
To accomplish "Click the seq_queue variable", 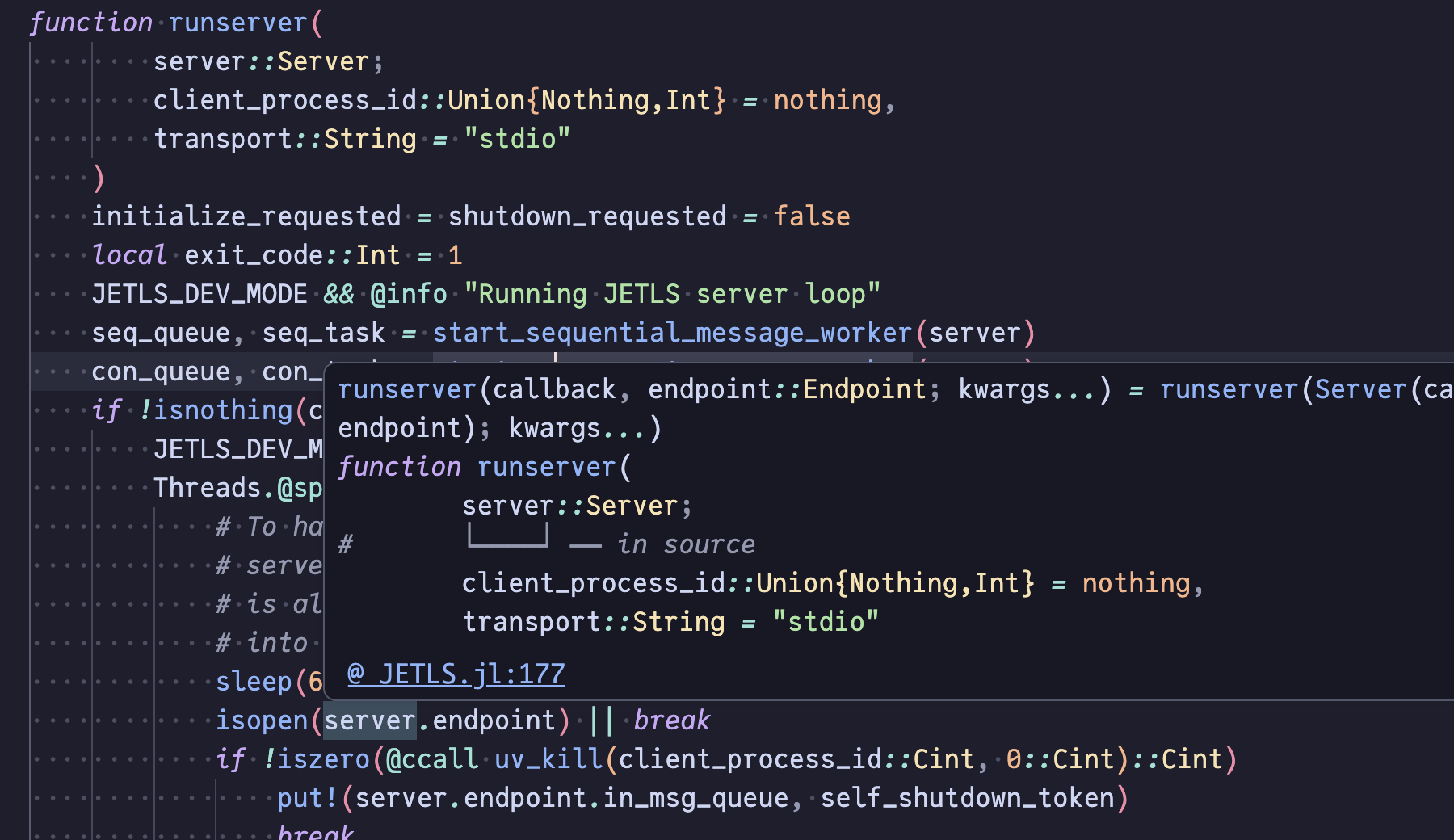I will click(x=161, y=333).
